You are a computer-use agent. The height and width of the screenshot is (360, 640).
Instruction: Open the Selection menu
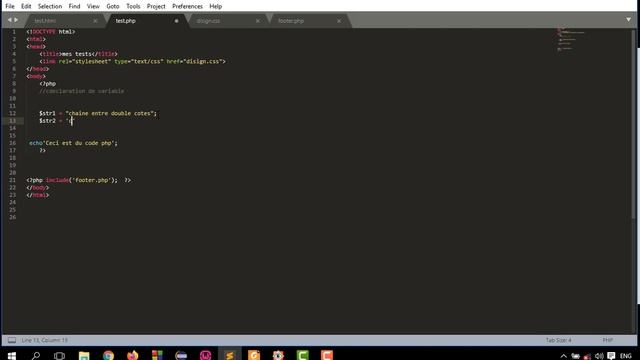pyautogui.click(x=50, y=6)
